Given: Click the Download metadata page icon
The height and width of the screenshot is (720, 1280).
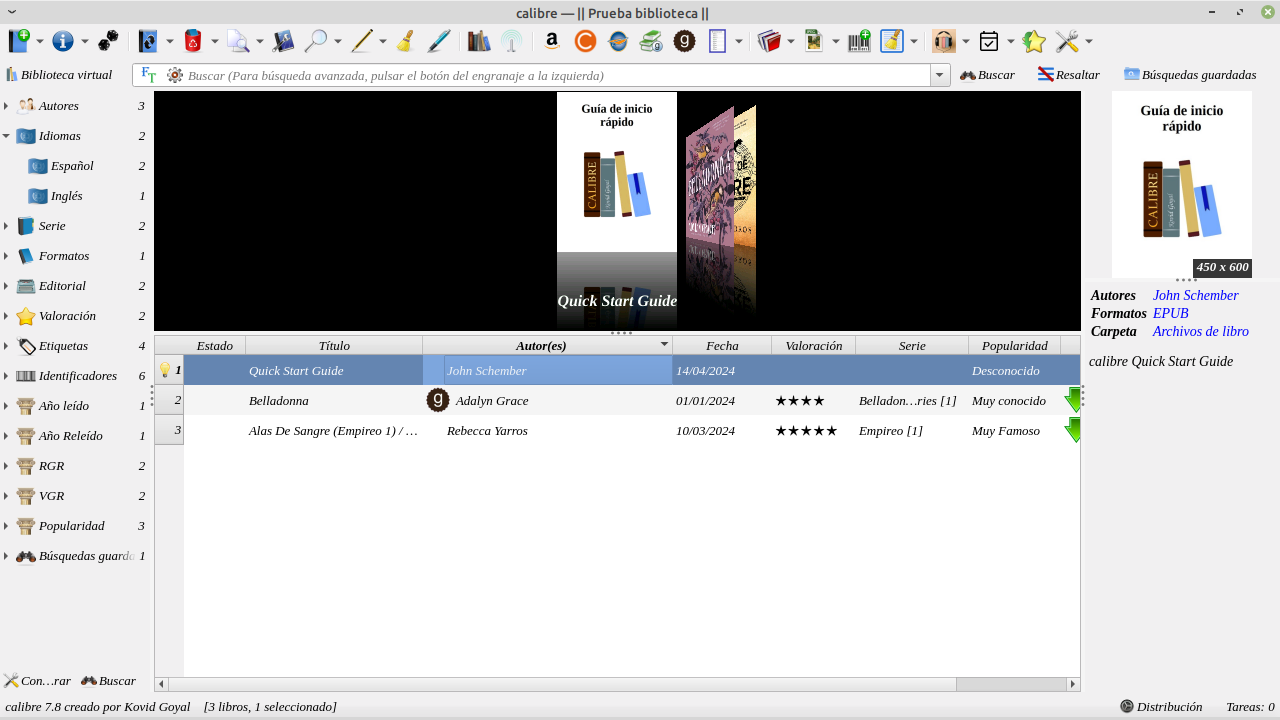Looking at the screenshot, I should [x=238, y=41].
